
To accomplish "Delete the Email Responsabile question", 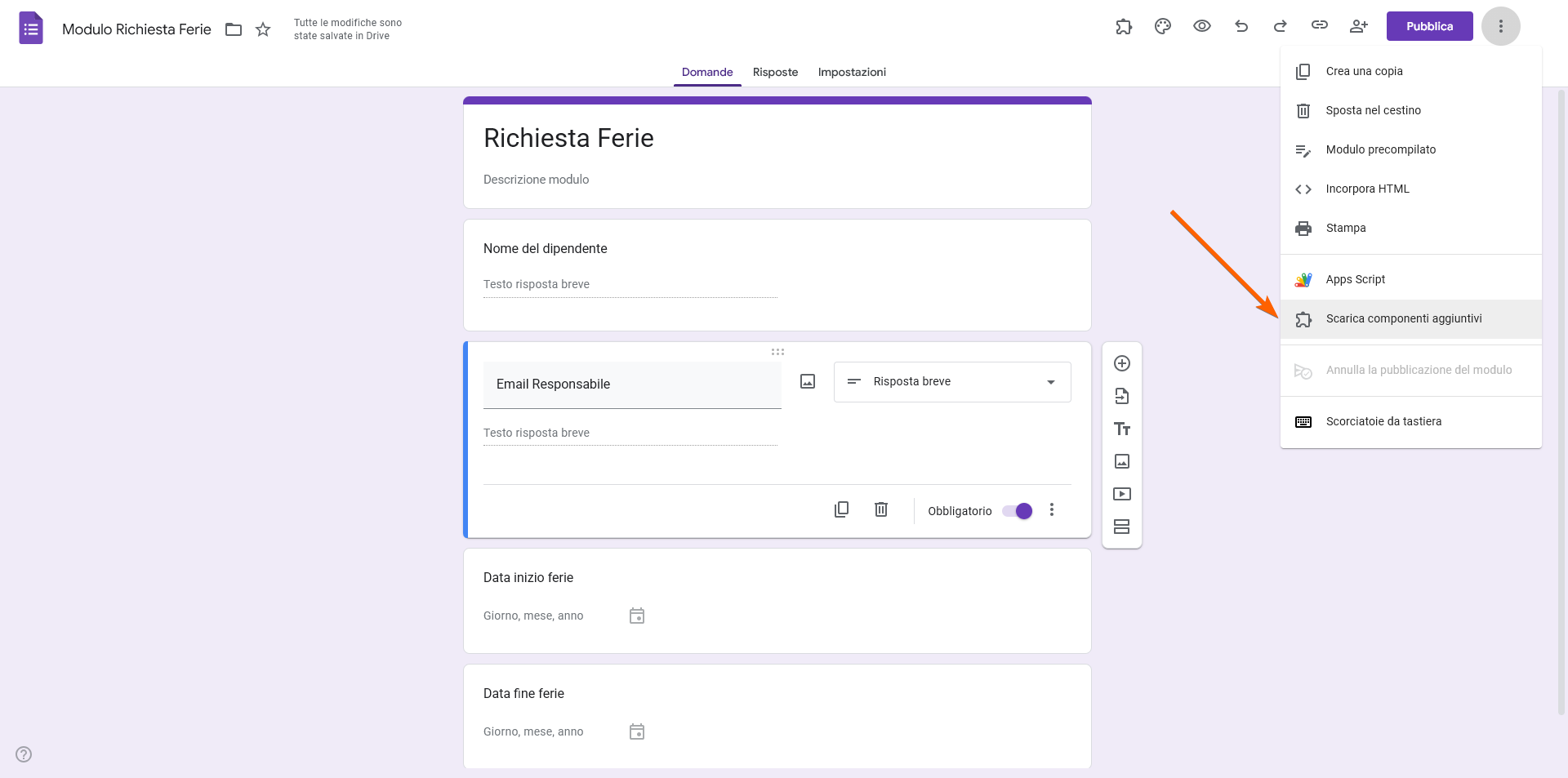I will tap(881, 509).
